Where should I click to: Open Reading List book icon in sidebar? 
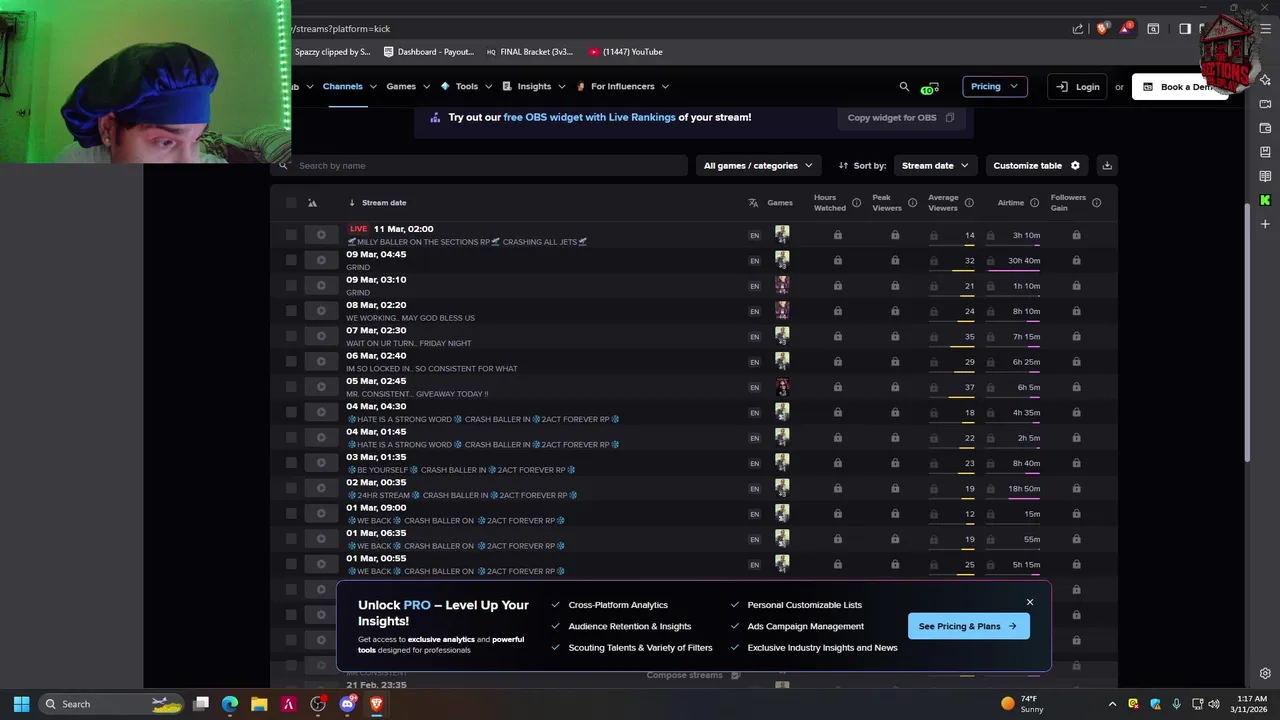[x=1265, y=176]
